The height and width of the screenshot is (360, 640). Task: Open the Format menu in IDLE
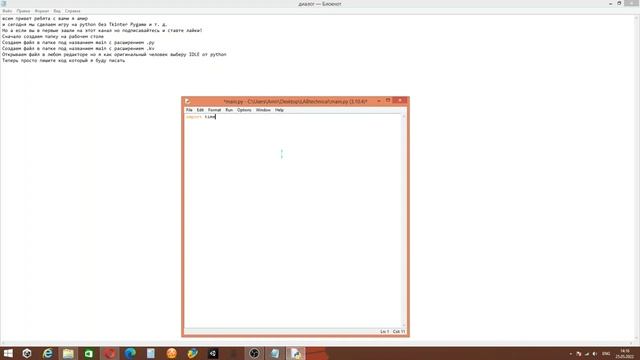tap(214, 110)
